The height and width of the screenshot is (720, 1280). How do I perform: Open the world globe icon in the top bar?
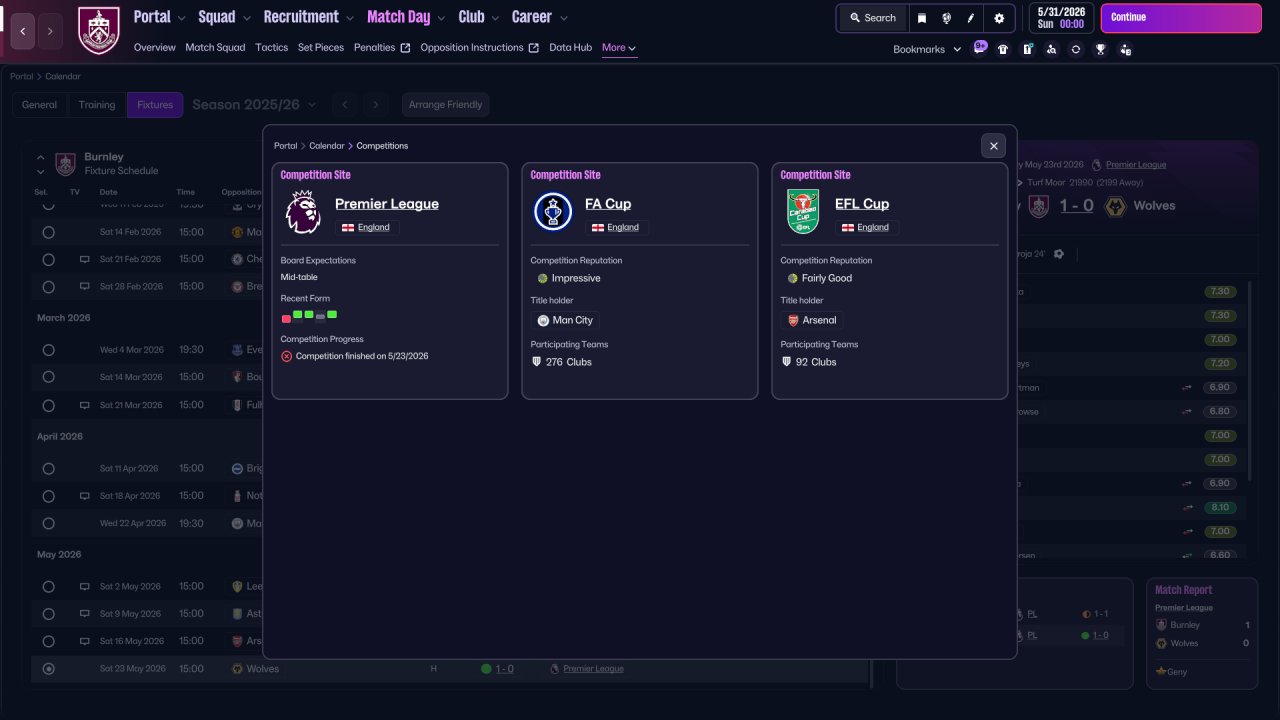coord(946,18)
